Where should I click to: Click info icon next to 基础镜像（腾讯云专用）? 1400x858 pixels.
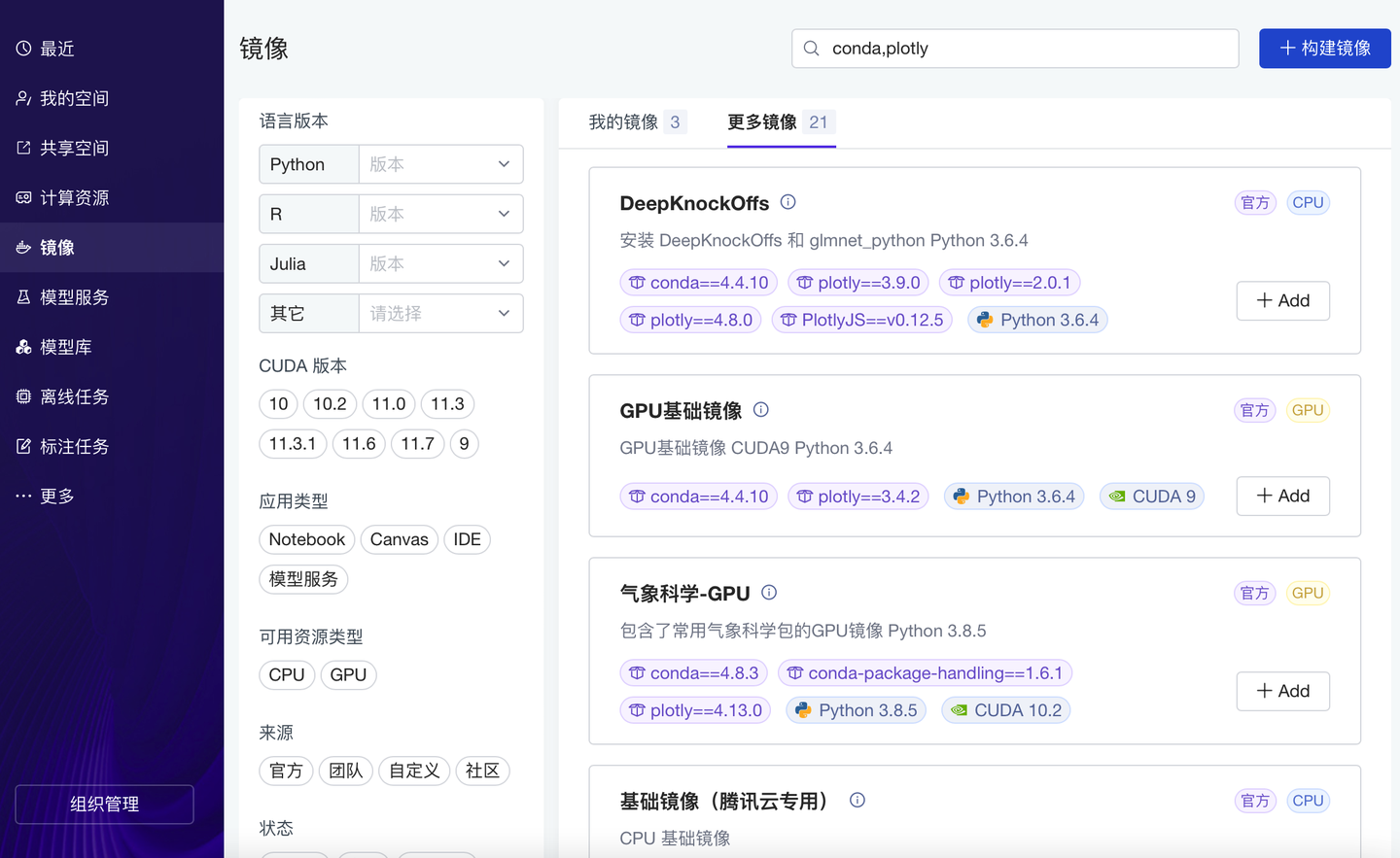pyautogui.click(x=857, y=800)
